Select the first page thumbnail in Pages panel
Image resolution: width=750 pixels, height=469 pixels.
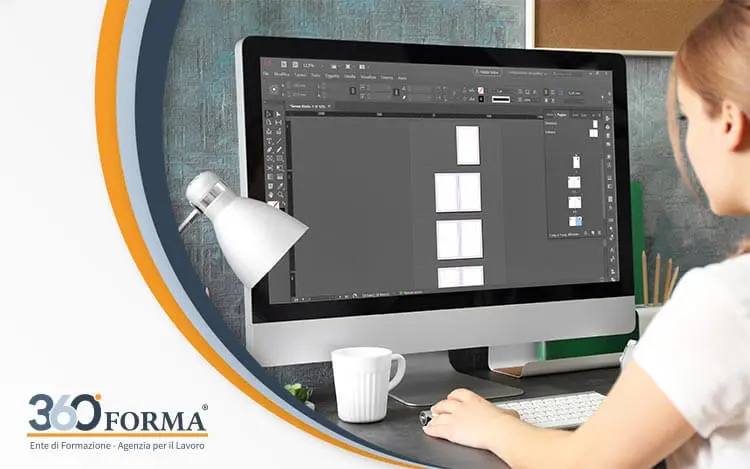point(576,160)
